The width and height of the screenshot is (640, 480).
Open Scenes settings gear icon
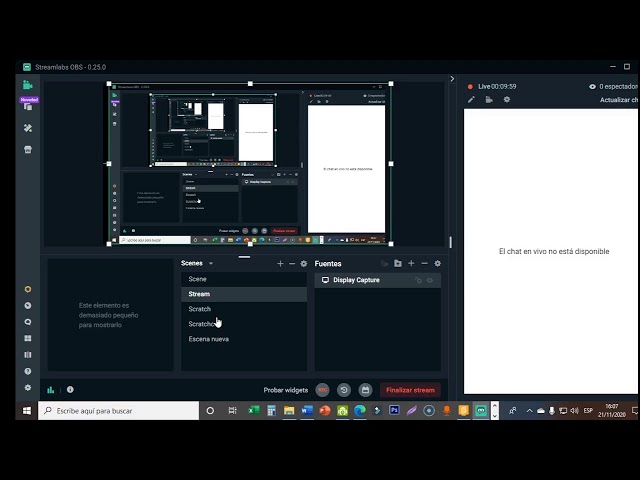pos(304,264)
